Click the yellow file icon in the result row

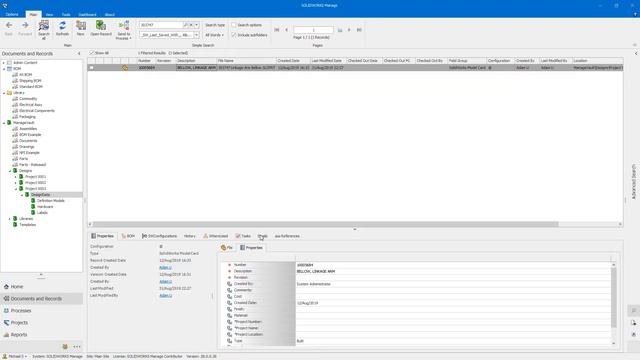click(125, 68)
